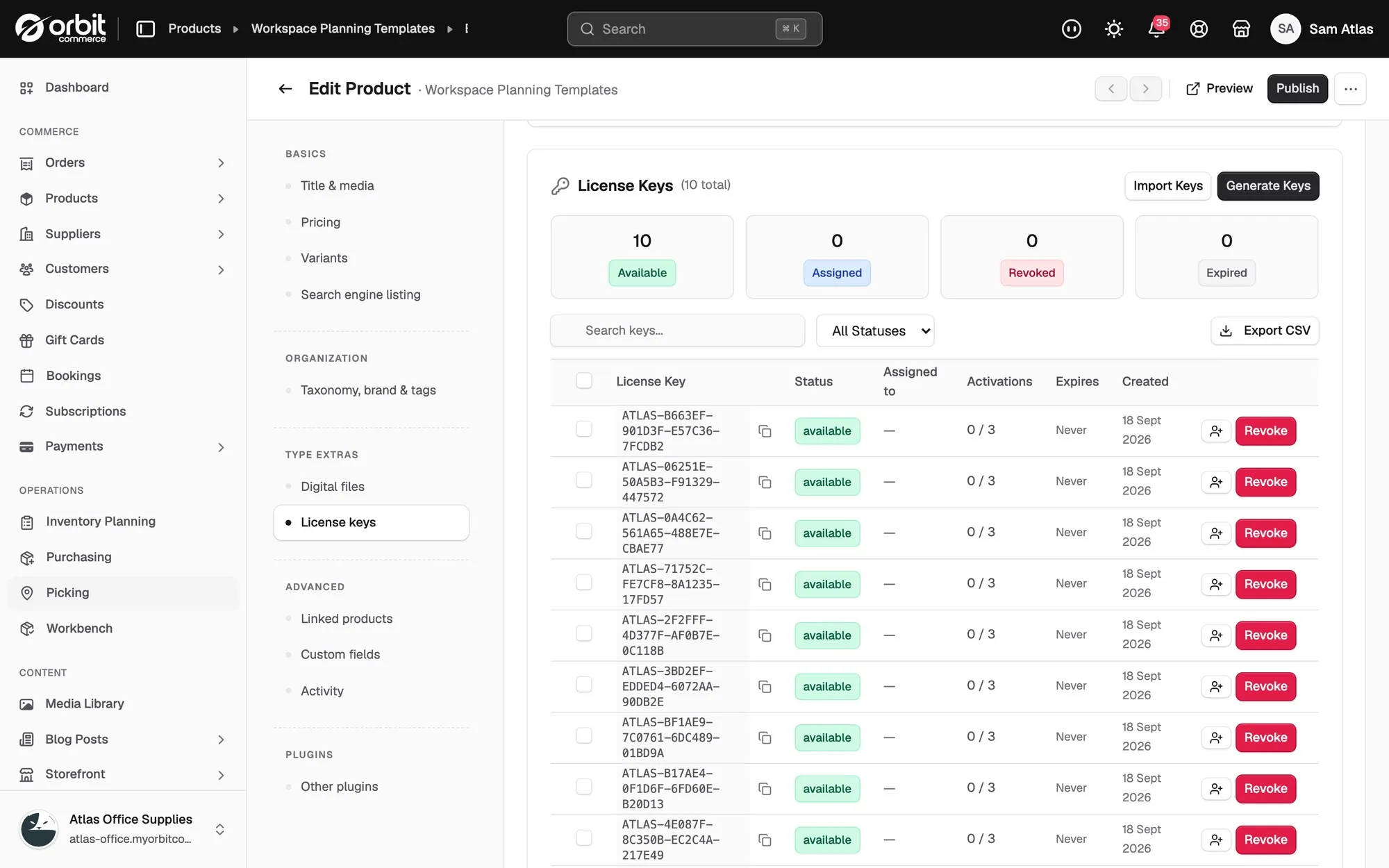Tick the select-all checkbox in table header
This screenshot has height=868, width=1389.
point(584,381)
